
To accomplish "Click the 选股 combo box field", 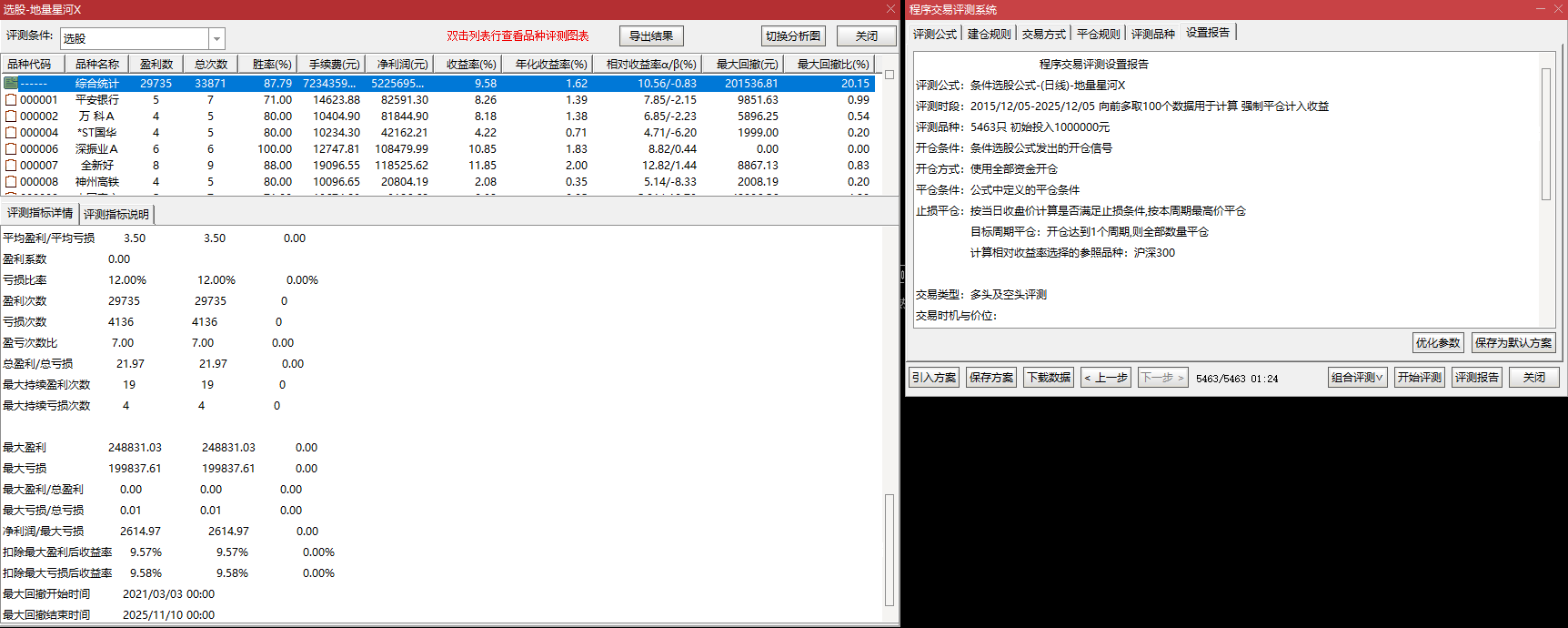I will pos(135,38).
